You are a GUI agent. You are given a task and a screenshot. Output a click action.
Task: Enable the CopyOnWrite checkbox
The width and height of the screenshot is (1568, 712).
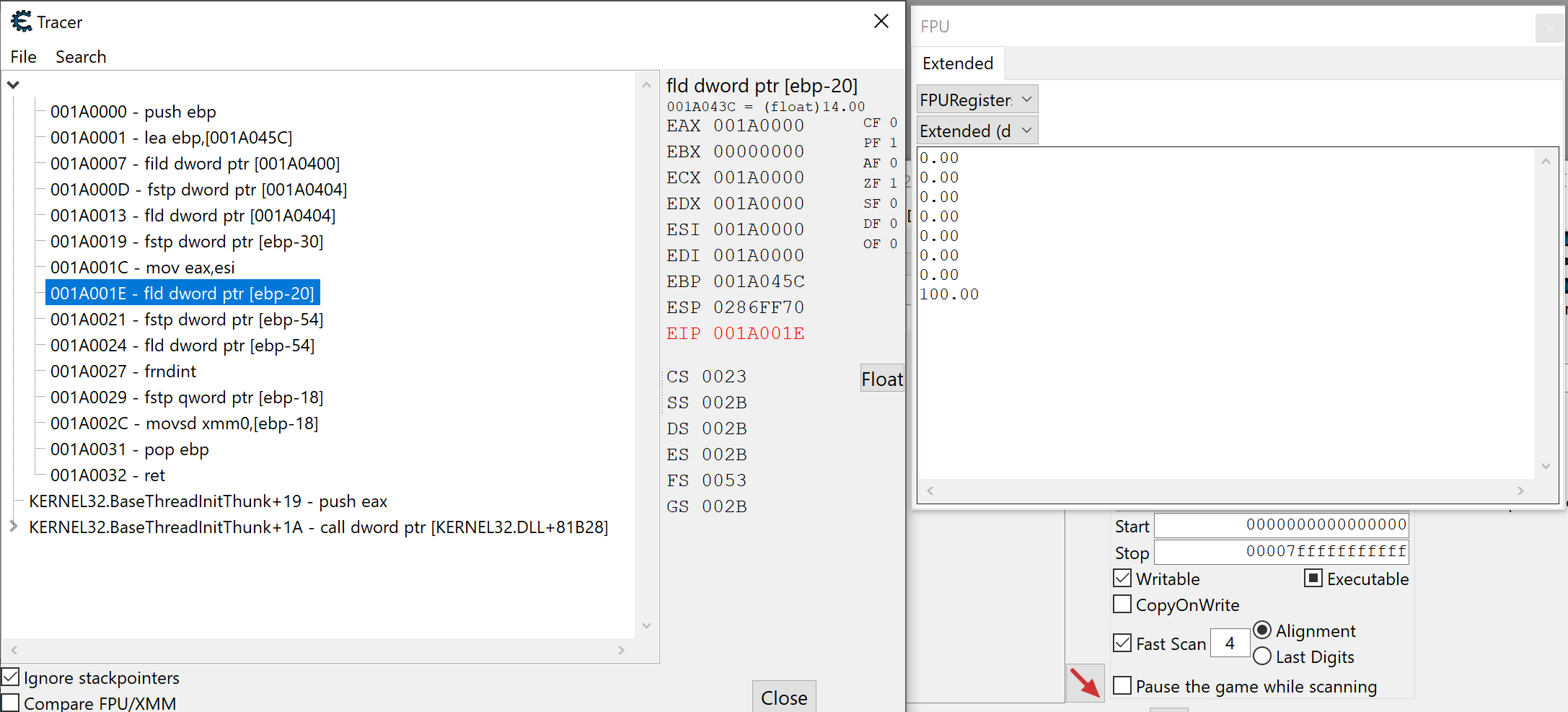tap(1122, 604)
